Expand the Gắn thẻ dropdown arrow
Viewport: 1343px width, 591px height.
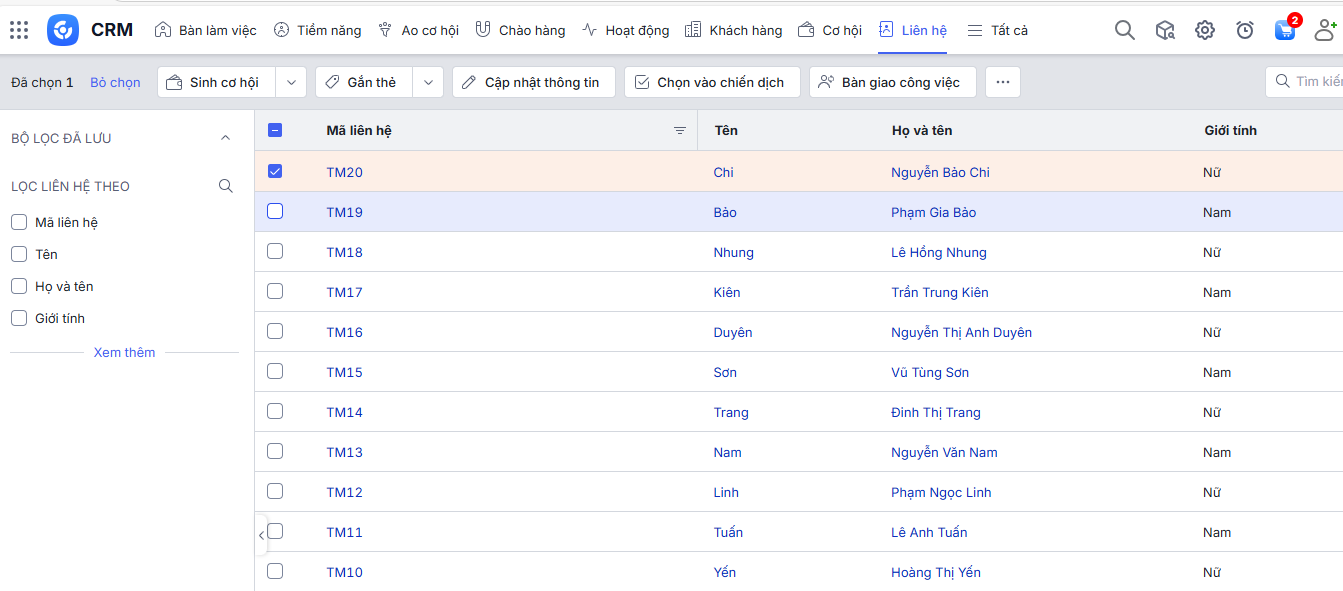pyautogui.click(x=428, y=82)
